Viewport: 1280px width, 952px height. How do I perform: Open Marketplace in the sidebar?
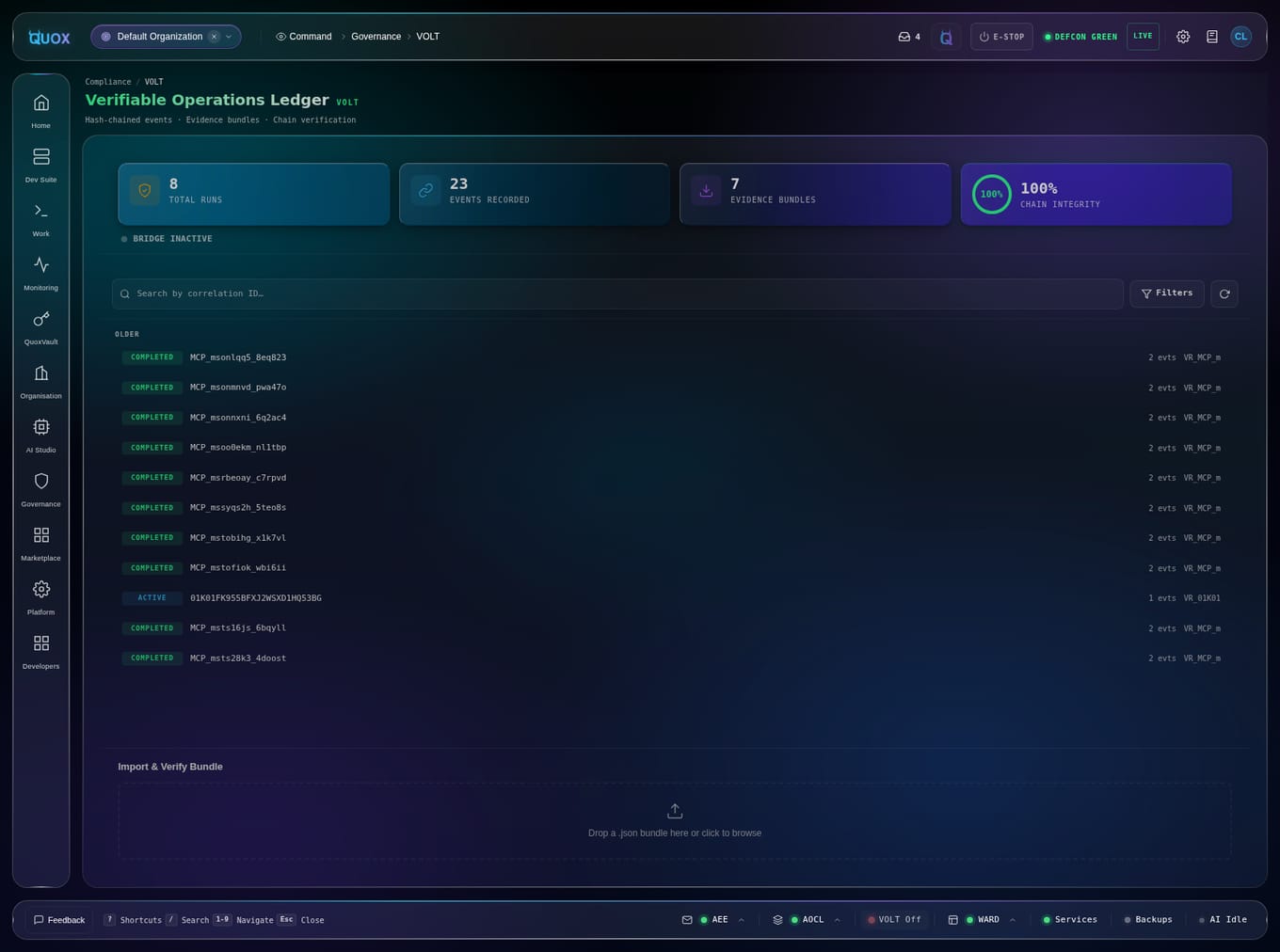point(40,543)
